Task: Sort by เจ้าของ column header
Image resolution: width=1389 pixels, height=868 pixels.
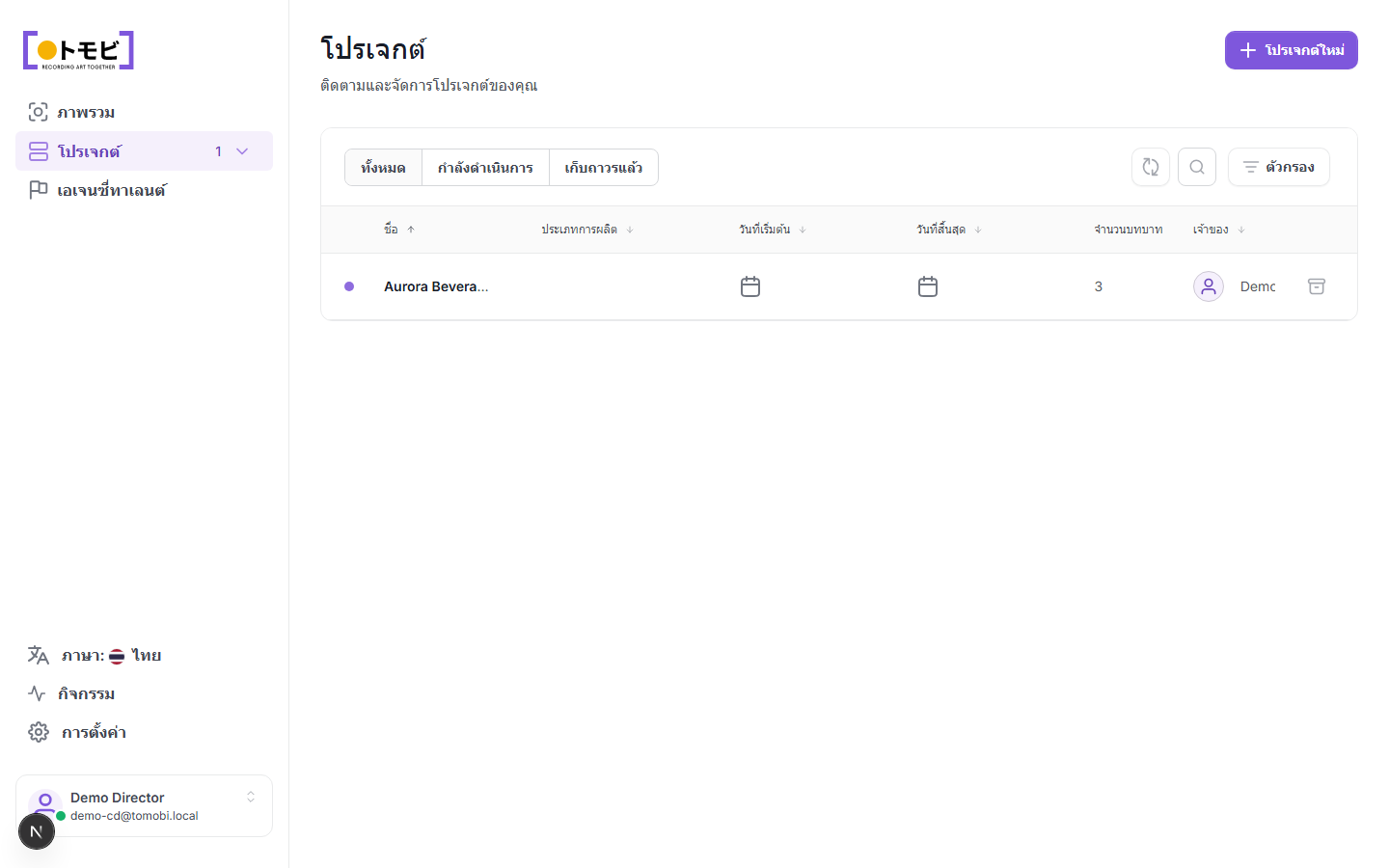Action: (x=1219, y=230)
